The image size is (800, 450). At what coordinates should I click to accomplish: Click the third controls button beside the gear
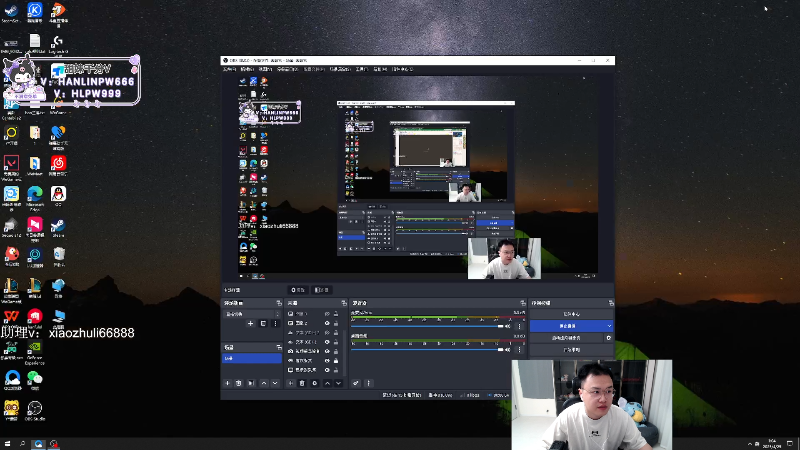(566, 338)
